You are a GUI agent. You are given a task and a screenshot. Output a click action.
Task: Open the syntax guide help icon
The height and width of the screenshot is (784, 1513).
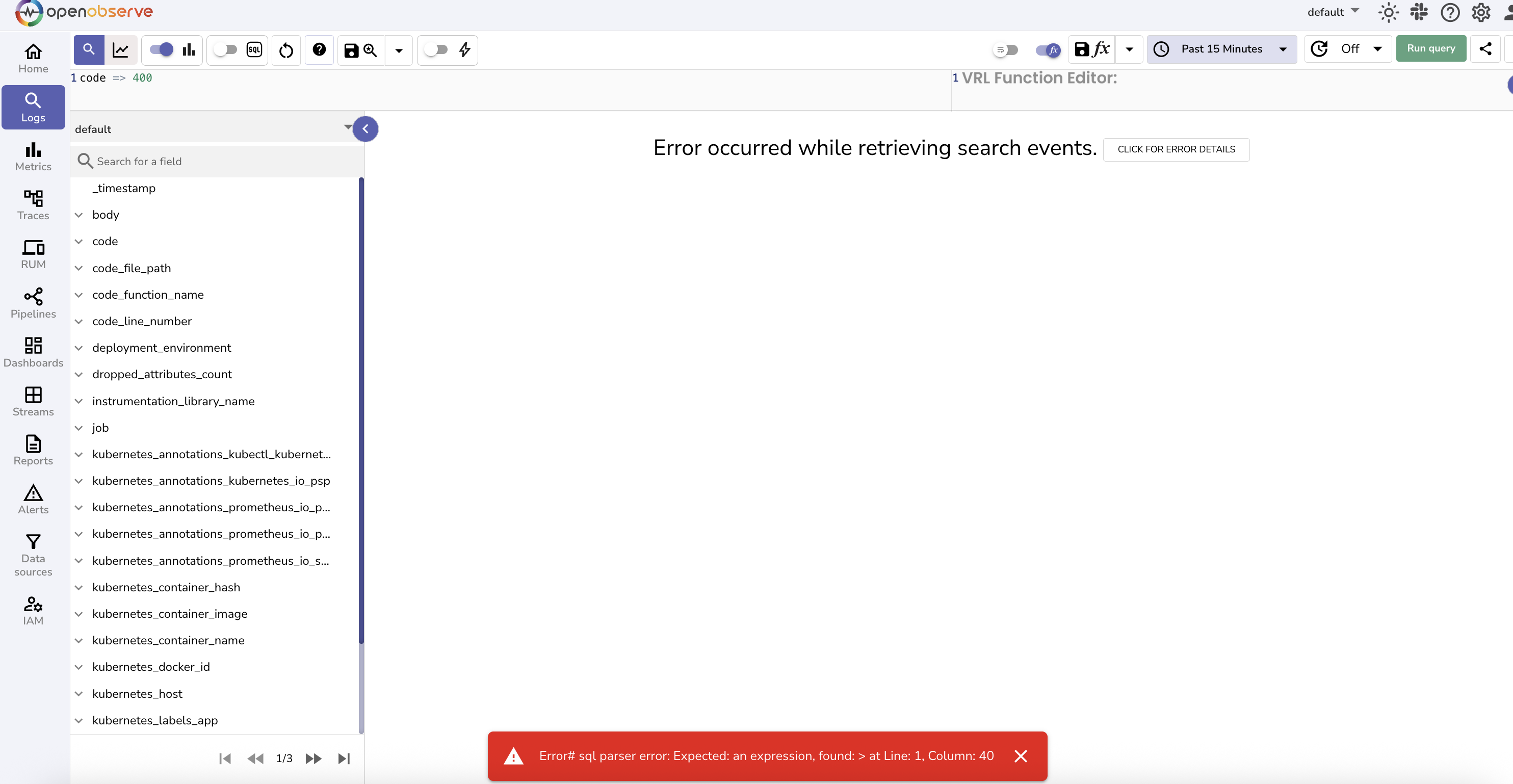[x=319, y=50]
